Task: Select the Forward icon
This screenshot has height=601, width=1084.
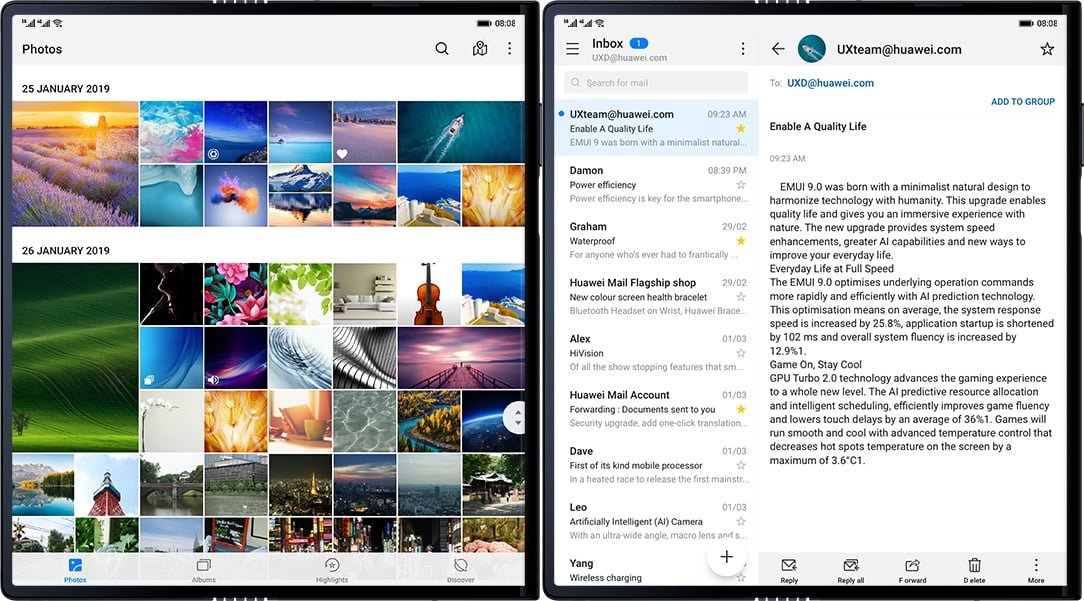Action: (913, 568)
